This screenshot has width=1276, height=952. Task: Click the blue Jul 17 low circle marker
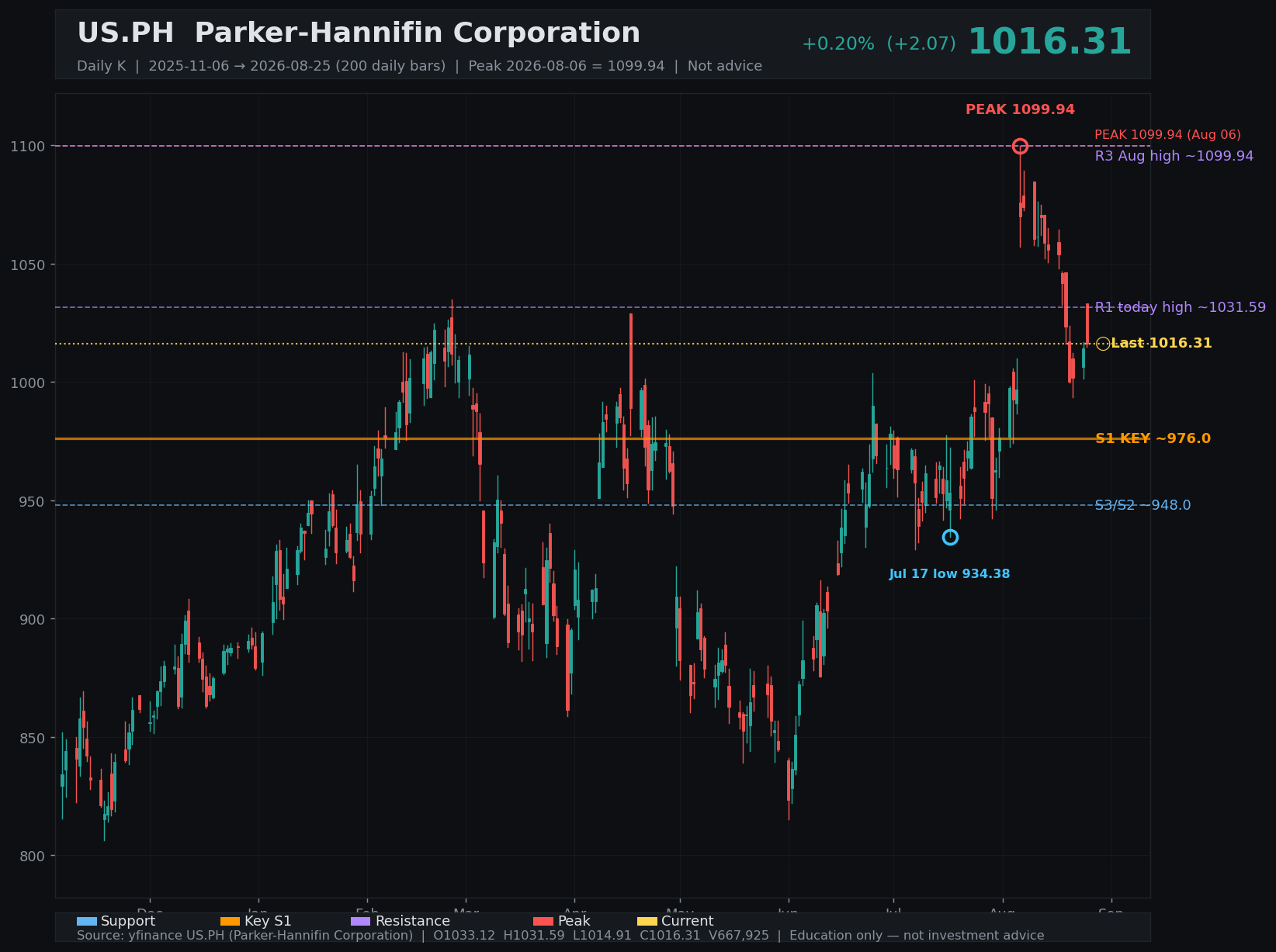(950, 538)
